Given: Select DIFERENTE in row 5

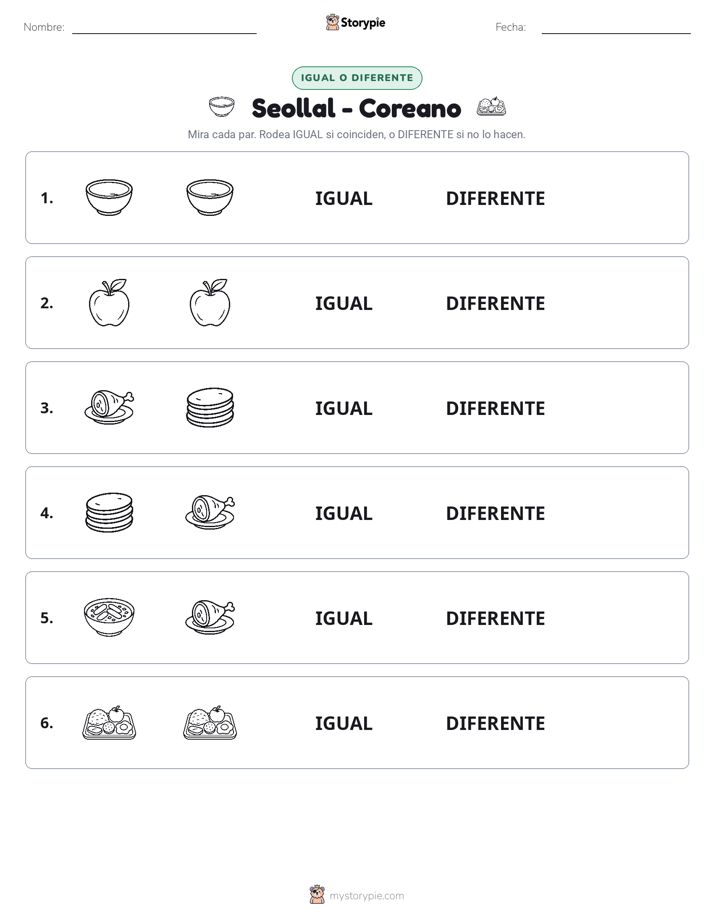Looking at the screenshot, I should click(x=495, y=618).
